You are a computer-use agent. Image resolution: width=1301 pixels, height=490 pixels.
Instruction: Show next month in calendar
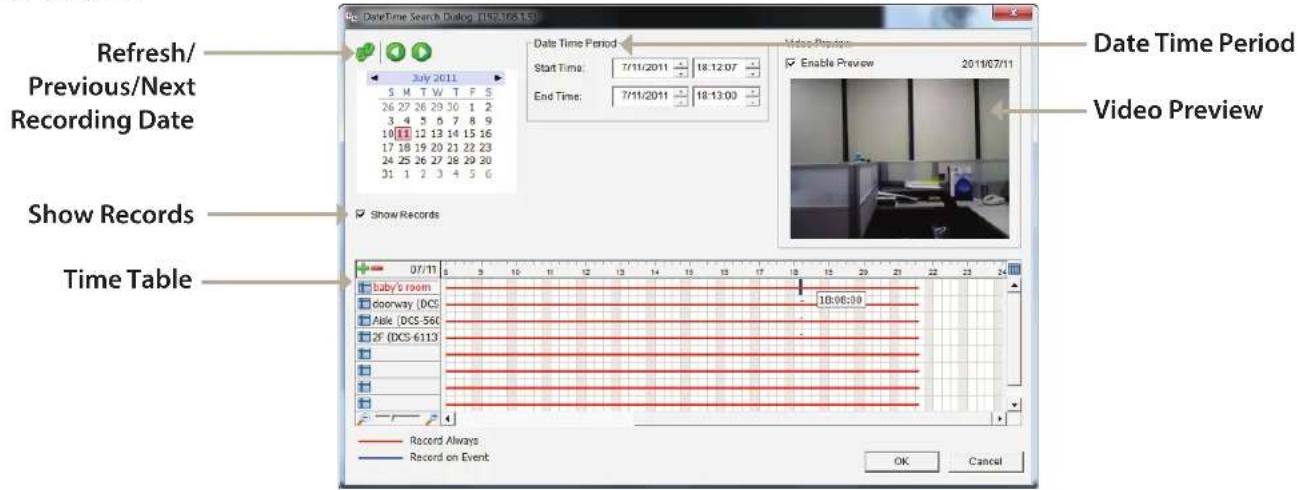(497, 77)
